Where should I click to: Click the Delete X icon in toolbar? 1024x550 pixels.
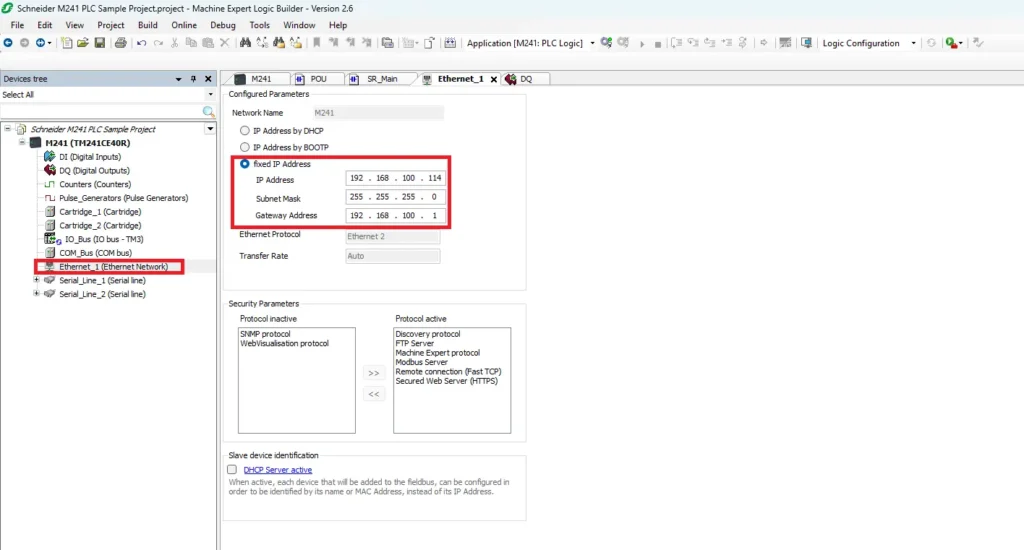[225, 43]
